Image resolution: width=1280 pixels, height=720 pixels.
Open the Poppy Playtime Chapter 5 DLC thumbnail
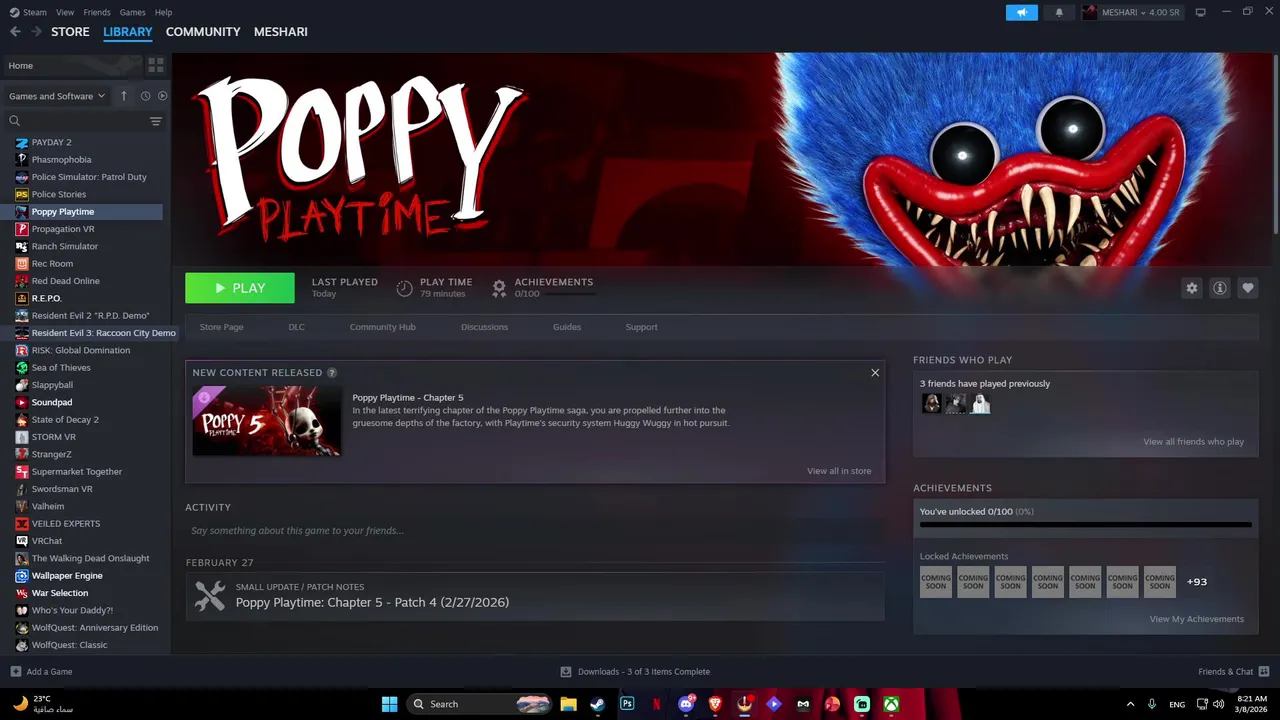267,421
